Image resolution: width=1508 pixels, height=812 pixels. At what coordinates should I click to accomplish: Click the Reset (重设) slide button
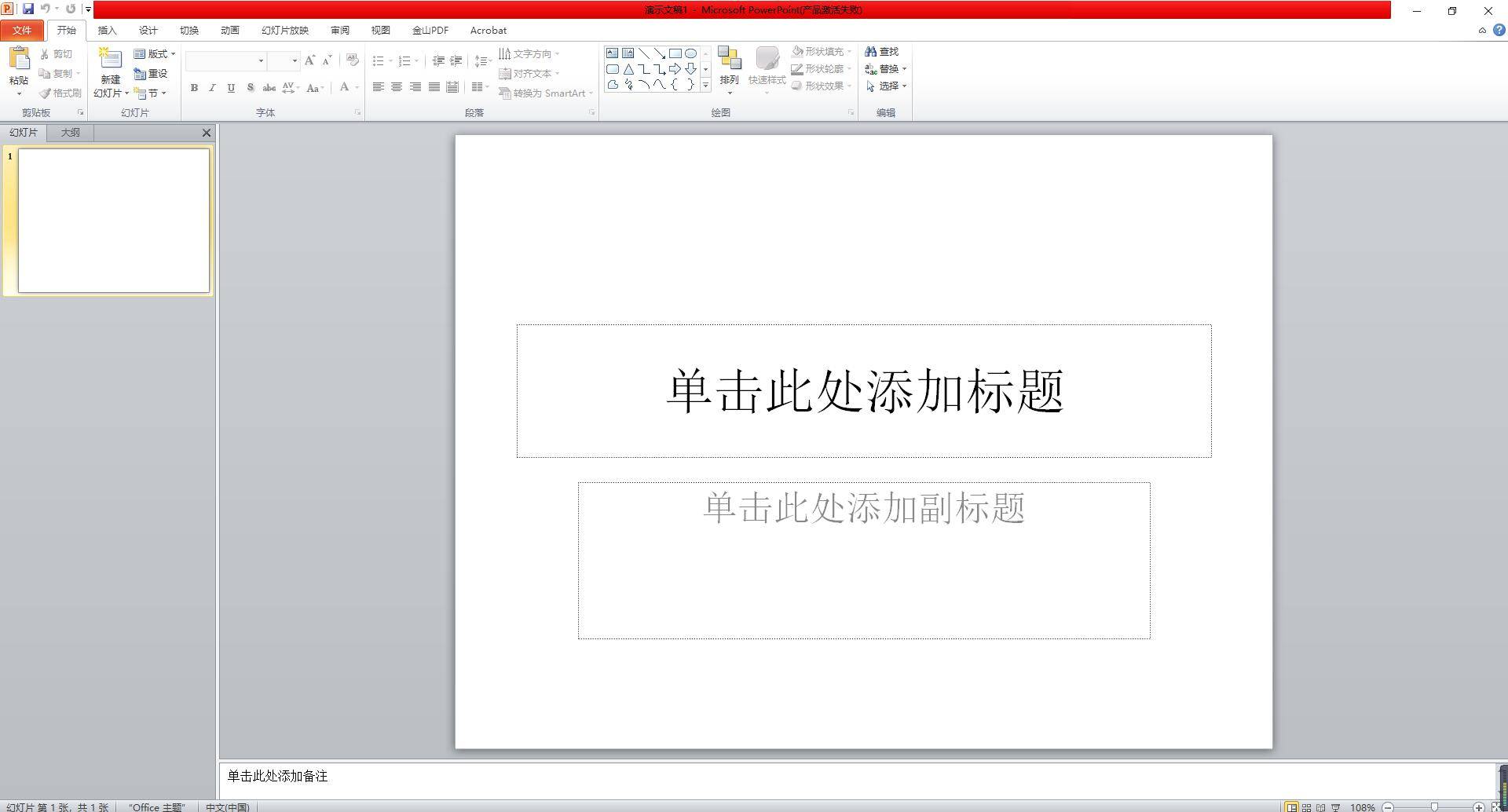click(151, 74)
